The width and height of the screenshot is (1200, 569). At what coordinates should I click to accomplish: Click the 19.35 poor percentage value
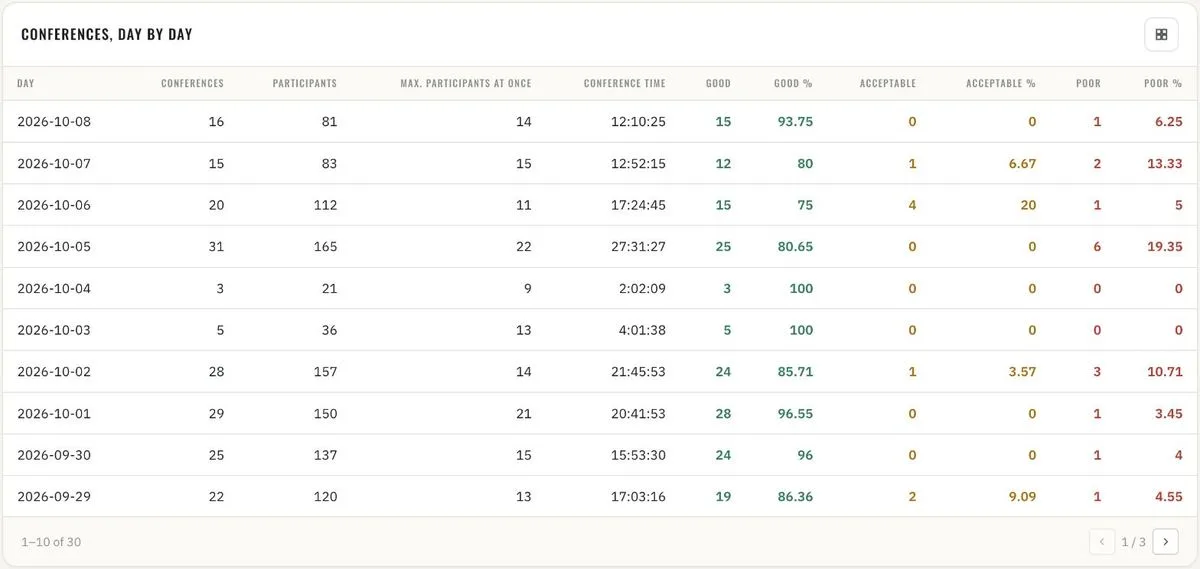pyautogui.click(x=1164, y=247)
